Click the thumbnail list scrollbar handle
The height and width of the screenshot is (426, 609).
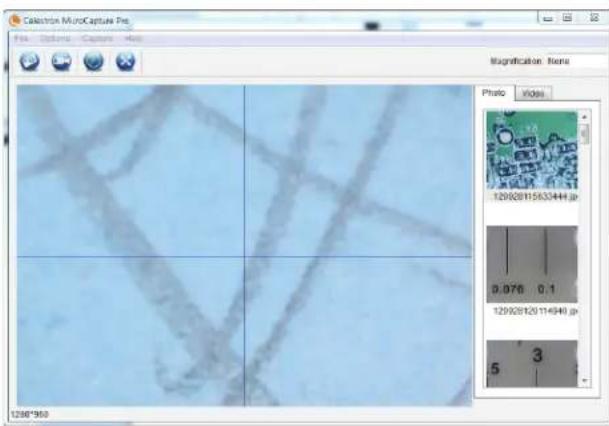point(585,135)
